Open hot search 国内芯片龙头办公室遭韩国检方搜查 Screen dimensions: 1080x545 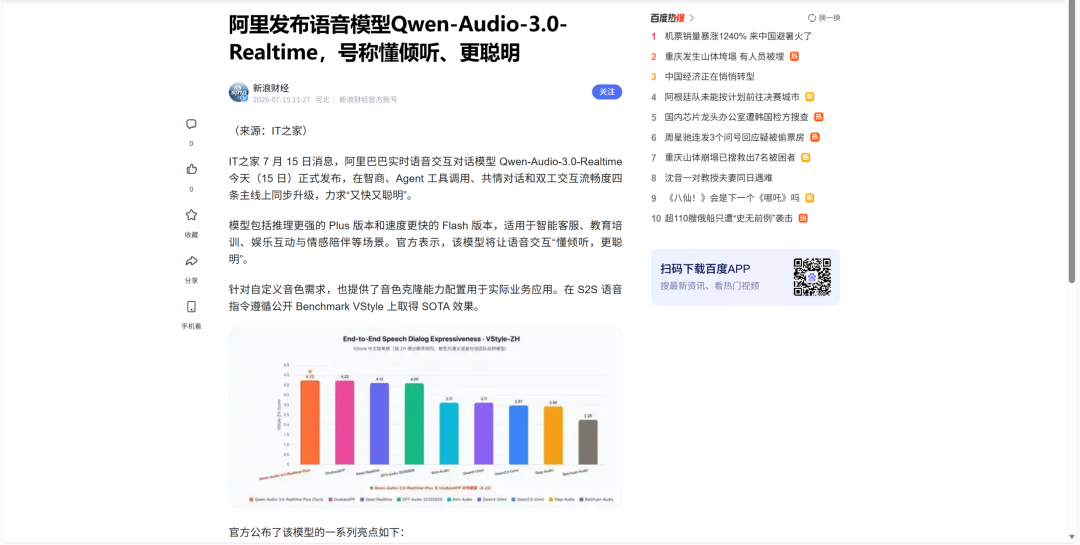736,117
